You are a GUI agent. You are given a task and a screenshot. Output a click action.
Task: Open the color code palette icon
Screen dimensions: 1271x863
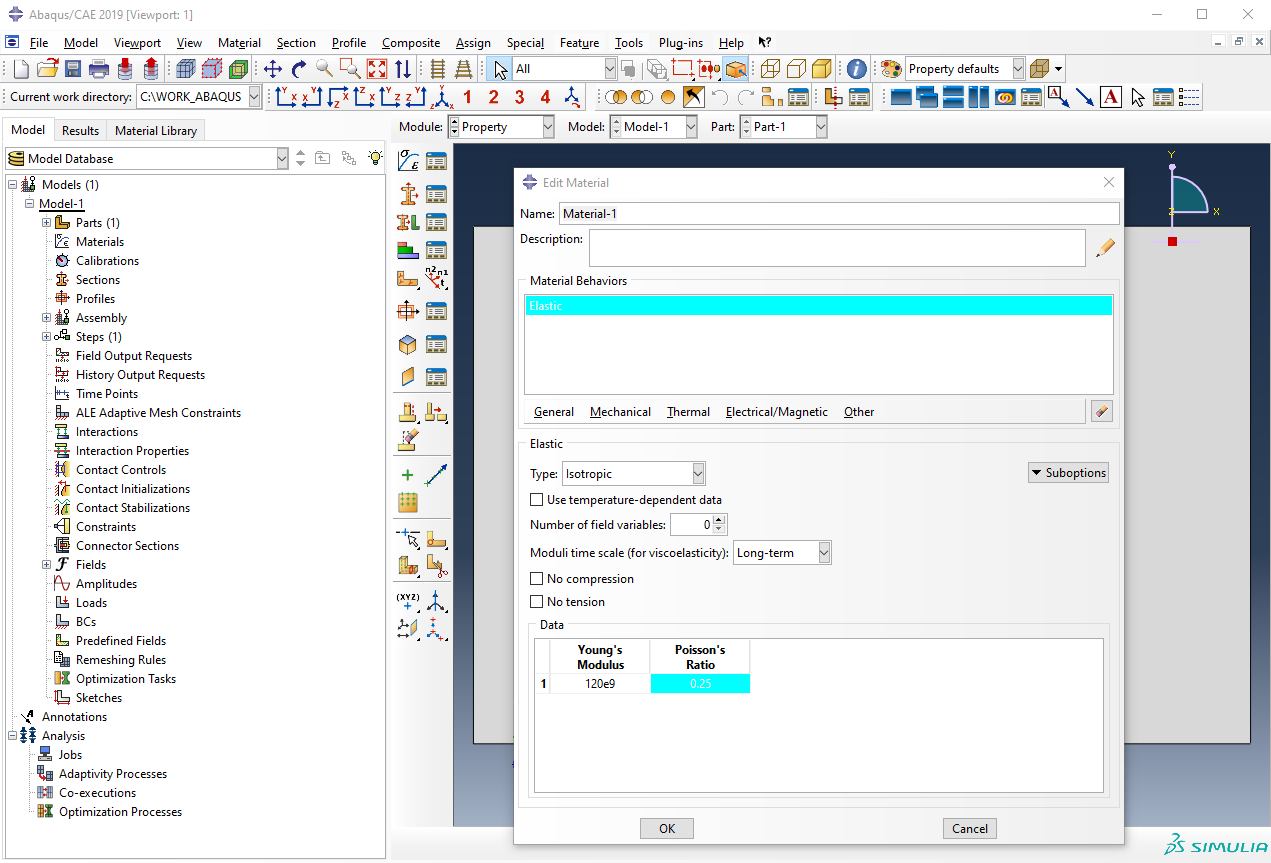[x=890, y=69]
